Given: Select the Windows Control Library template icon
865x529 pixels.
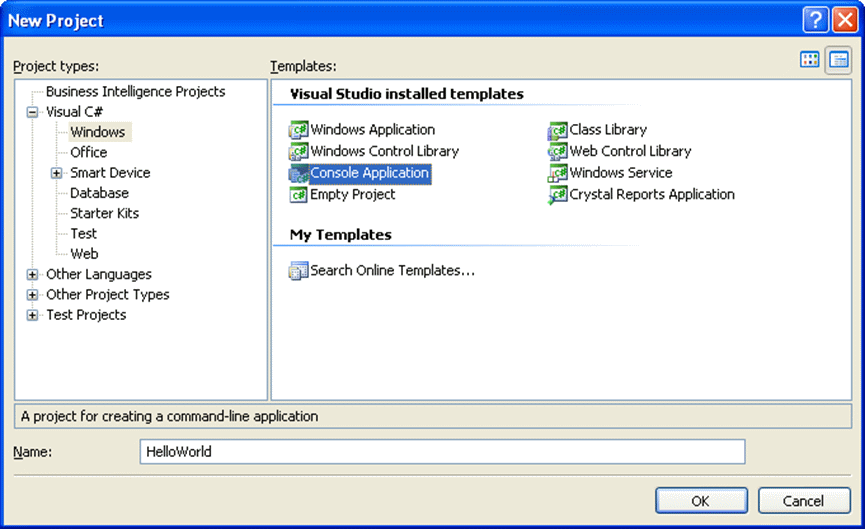Looking at the screenshot, I should click(x=298, y=151).
